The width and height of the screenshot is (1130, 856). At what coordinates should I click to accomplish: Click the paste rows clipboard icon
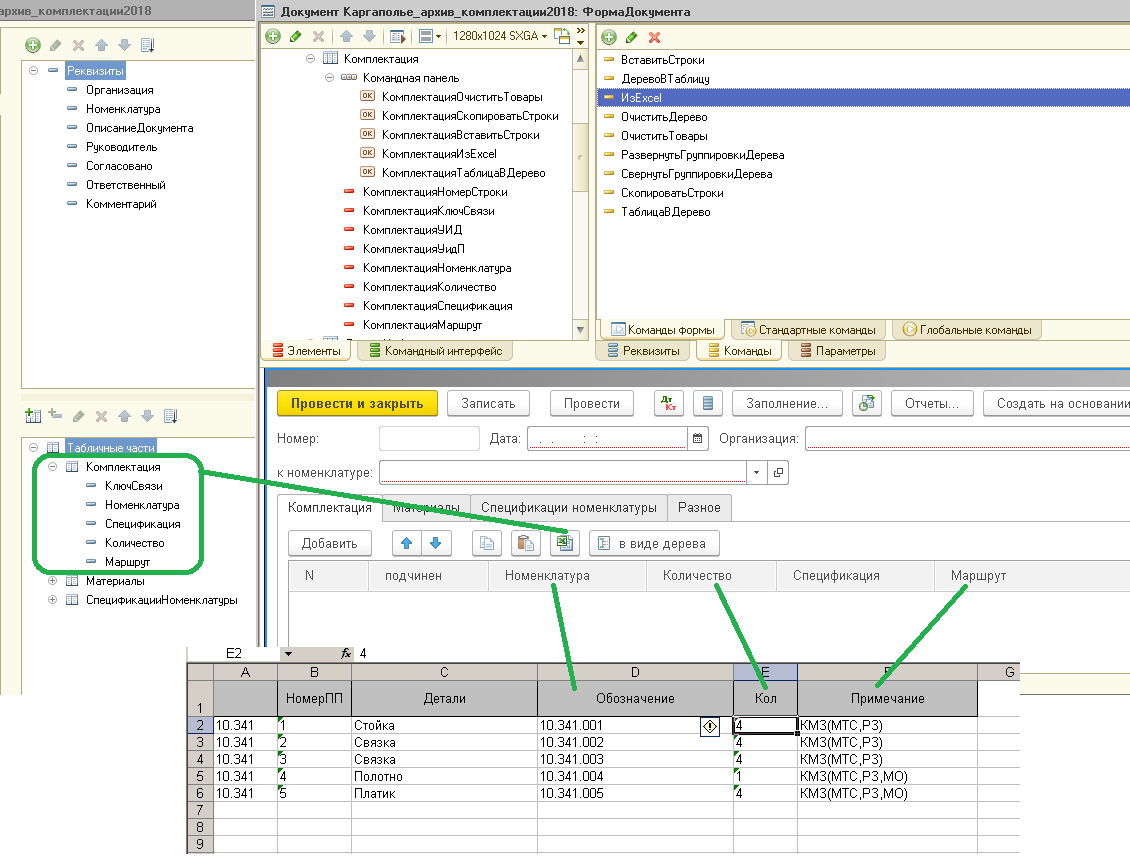click(x=524, y=543)
